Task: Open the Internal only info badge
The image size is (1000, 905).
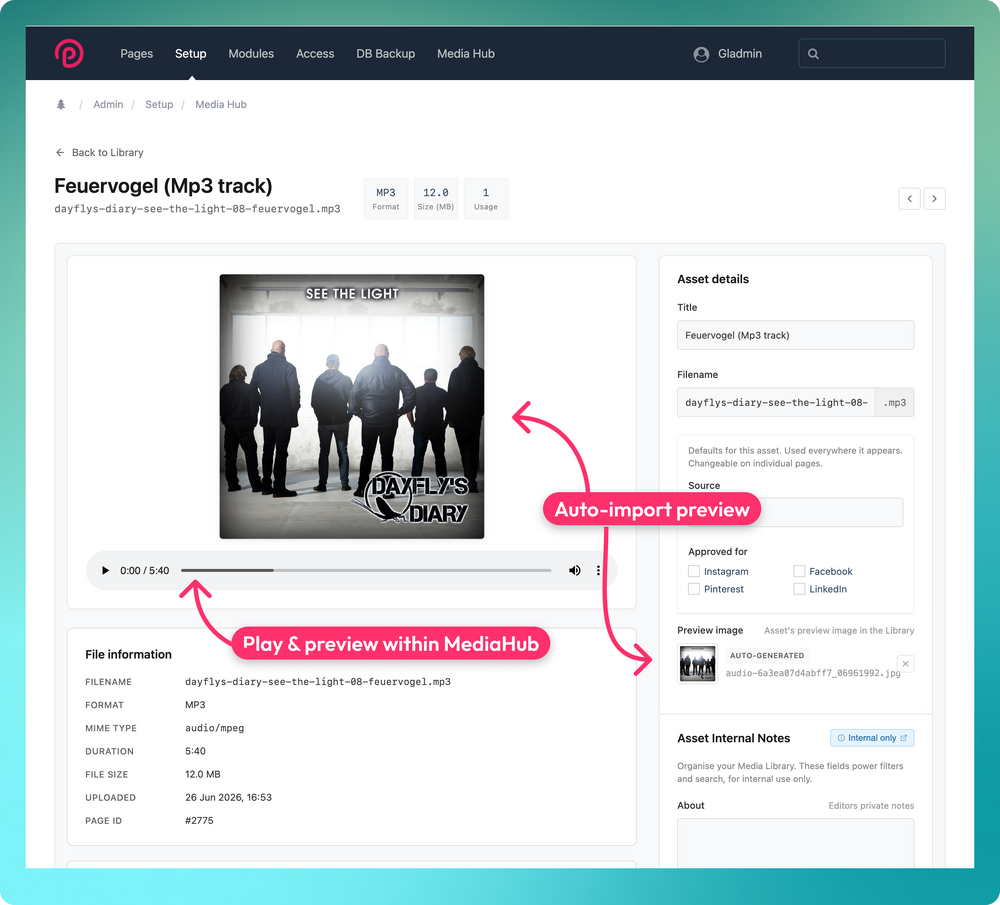Action: [872, 738]
